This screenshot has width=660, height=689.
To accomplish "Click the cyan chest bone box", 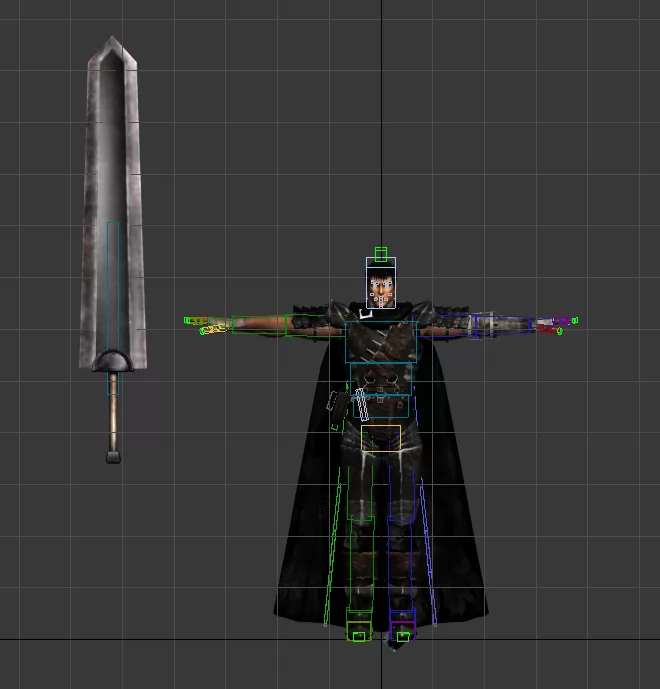I will 380,341.
